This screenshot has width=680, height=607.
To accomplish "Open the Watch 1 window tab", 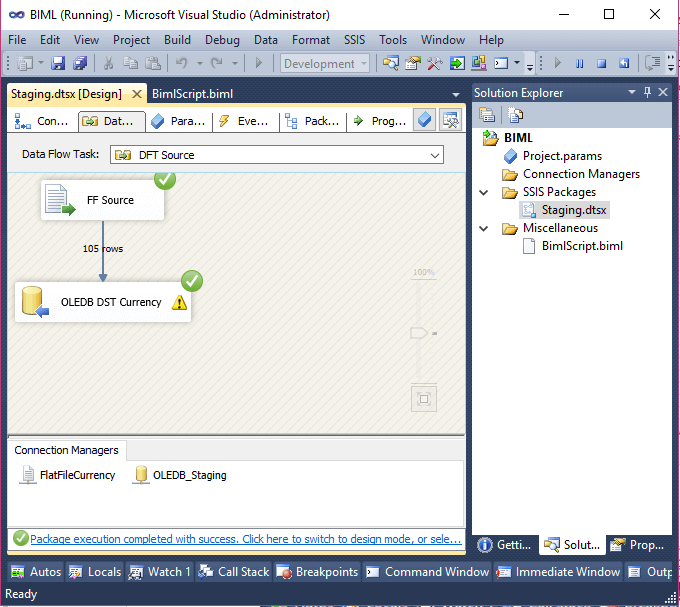I will pos(160,572).
